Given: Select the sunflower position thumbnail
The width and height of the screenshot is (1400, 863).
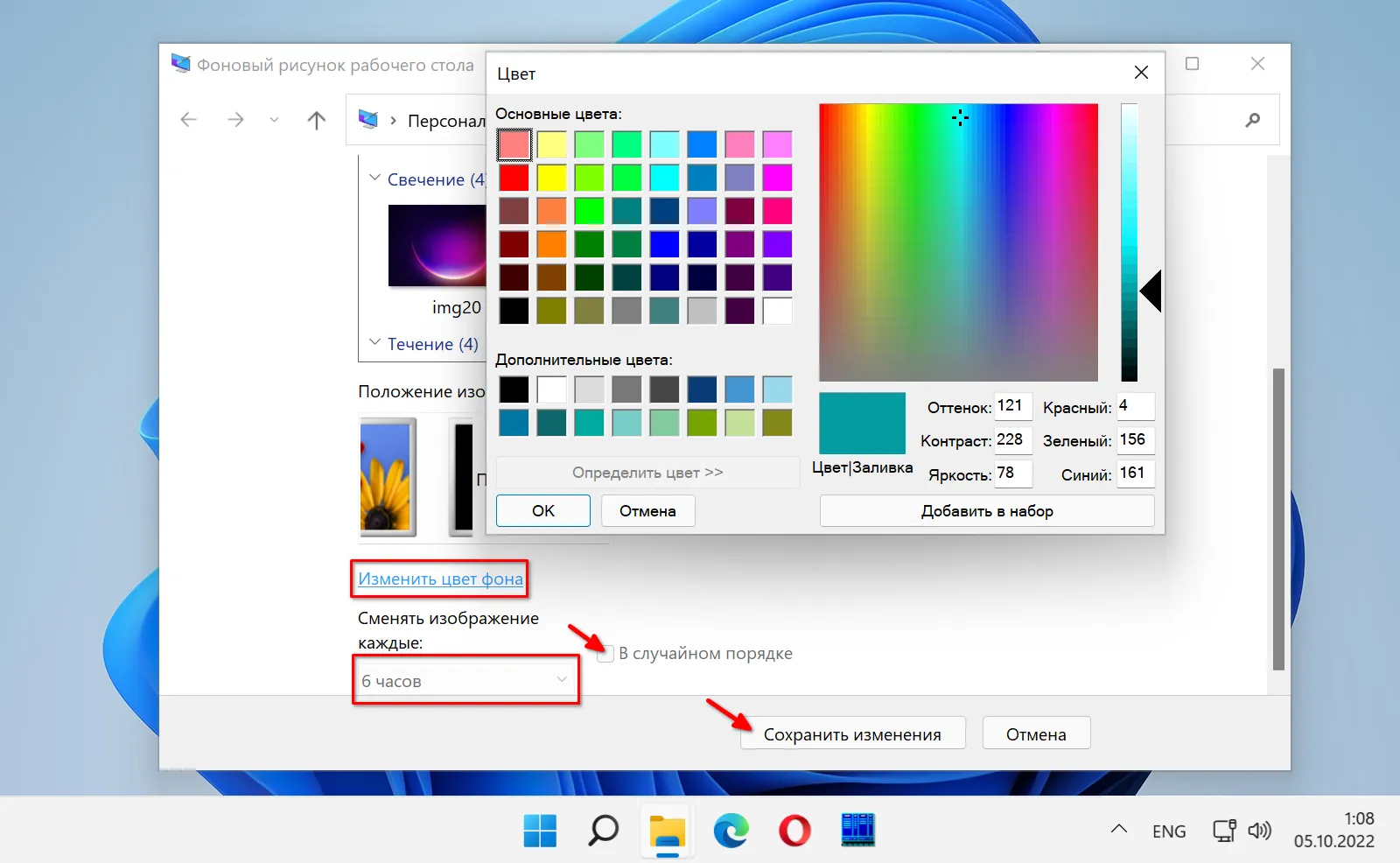Looking at the screenshot, I should tap(387, 476).
